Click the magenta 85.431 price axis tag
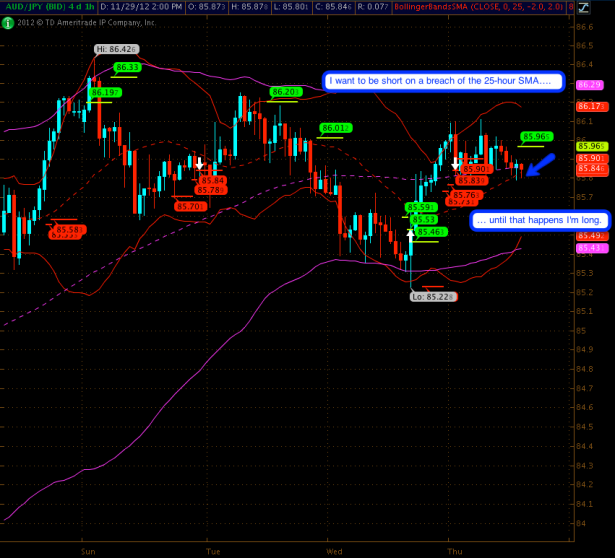 [x=592, y=248]
